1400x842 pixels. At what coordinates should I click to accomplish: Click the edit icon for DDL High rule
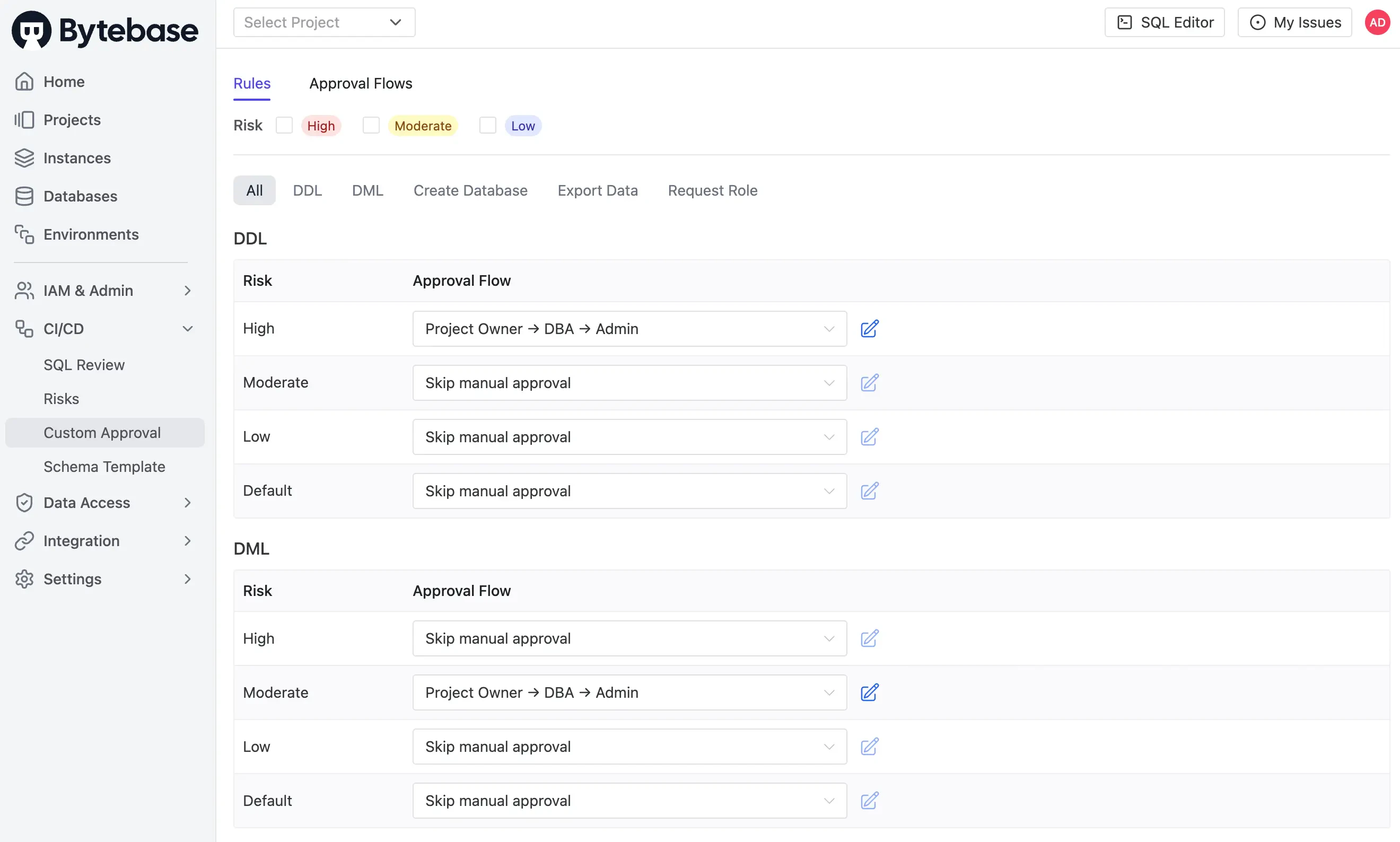point(869,329)
